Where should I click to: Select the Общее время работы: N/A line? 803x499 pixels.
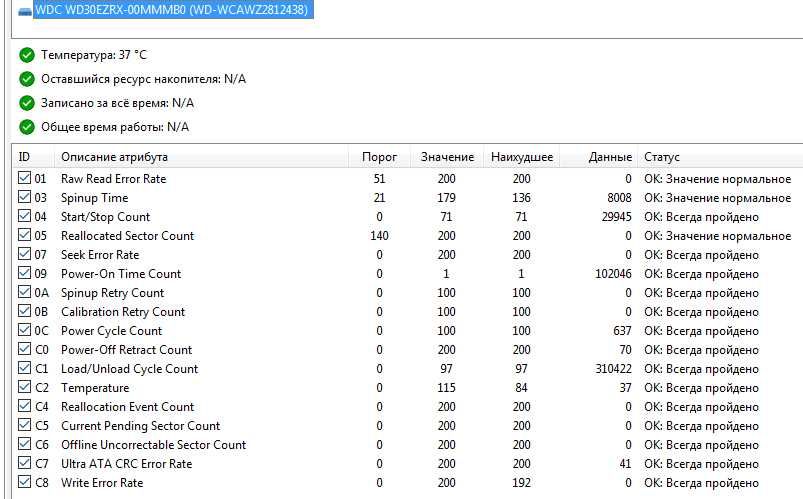pyautogui.click(x=115, y=127)
